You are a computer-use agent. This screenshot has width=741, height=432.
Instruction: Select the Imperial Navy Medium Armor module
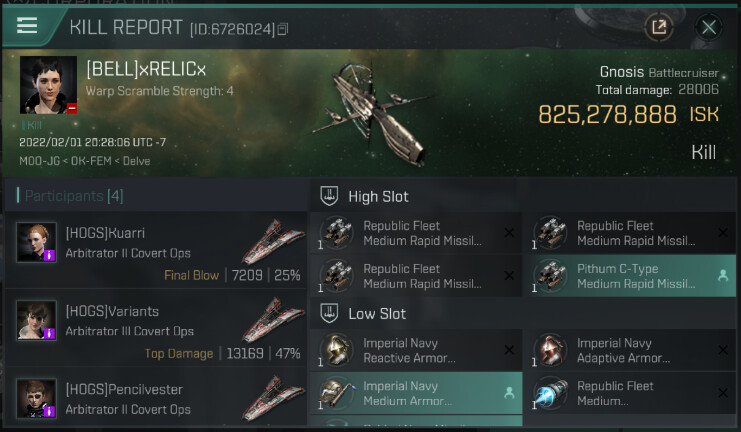pyautogui.click(x=416, y=393)
